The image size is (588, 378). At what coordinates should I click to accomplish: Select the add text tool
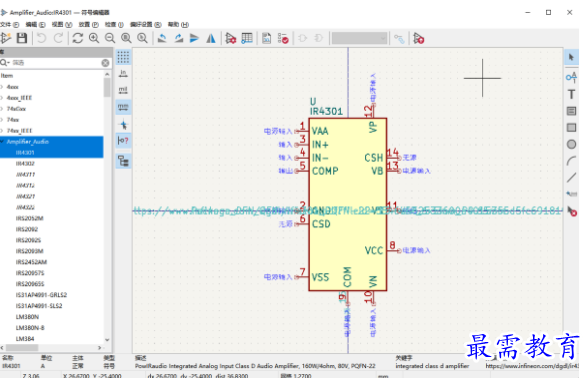tap(571, 94)
